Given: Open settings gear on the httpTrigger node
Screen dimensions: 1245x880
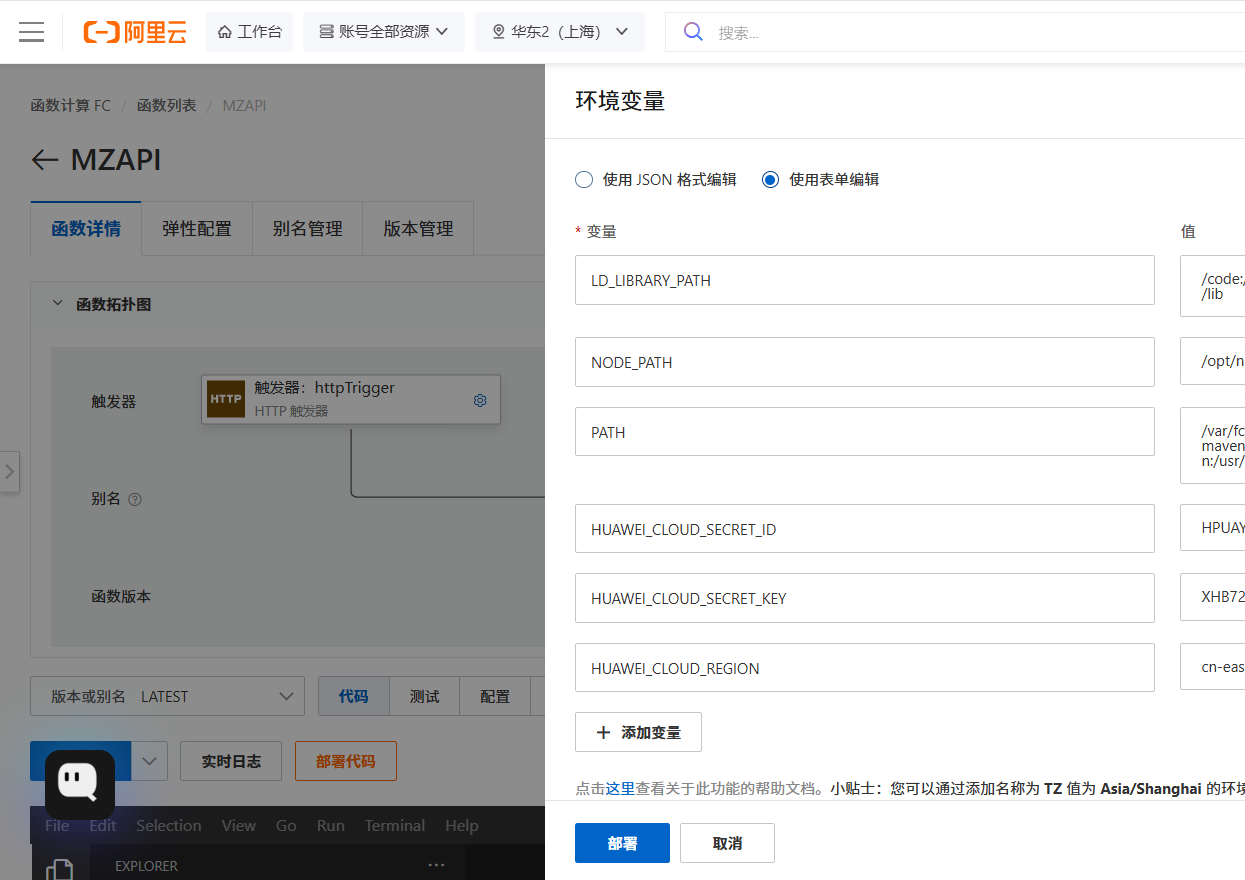Looking at the screenshot, I should (x=479, y=399).
